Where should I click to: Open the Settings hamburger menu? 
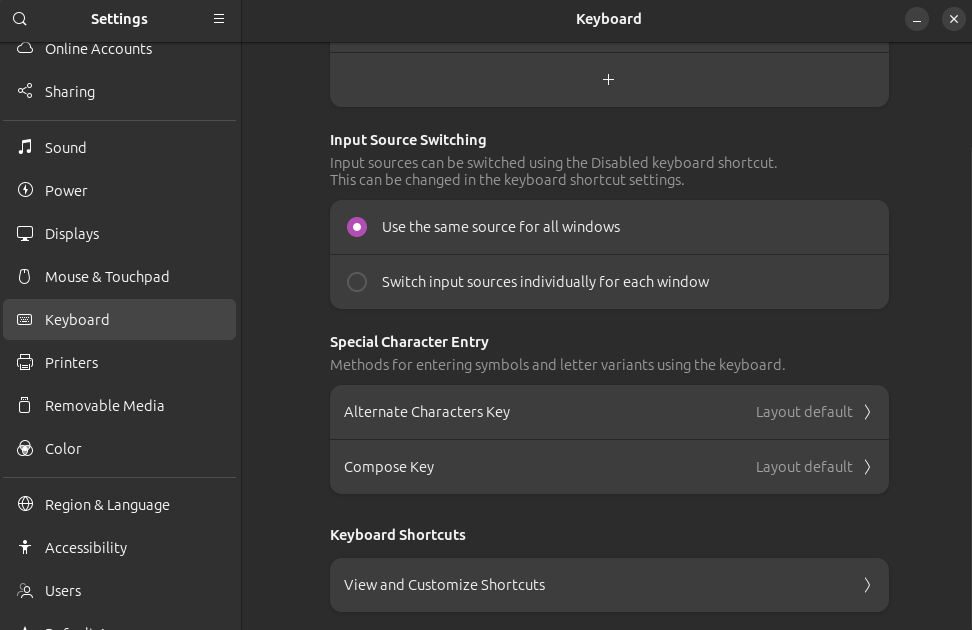[x=219, y=19]
